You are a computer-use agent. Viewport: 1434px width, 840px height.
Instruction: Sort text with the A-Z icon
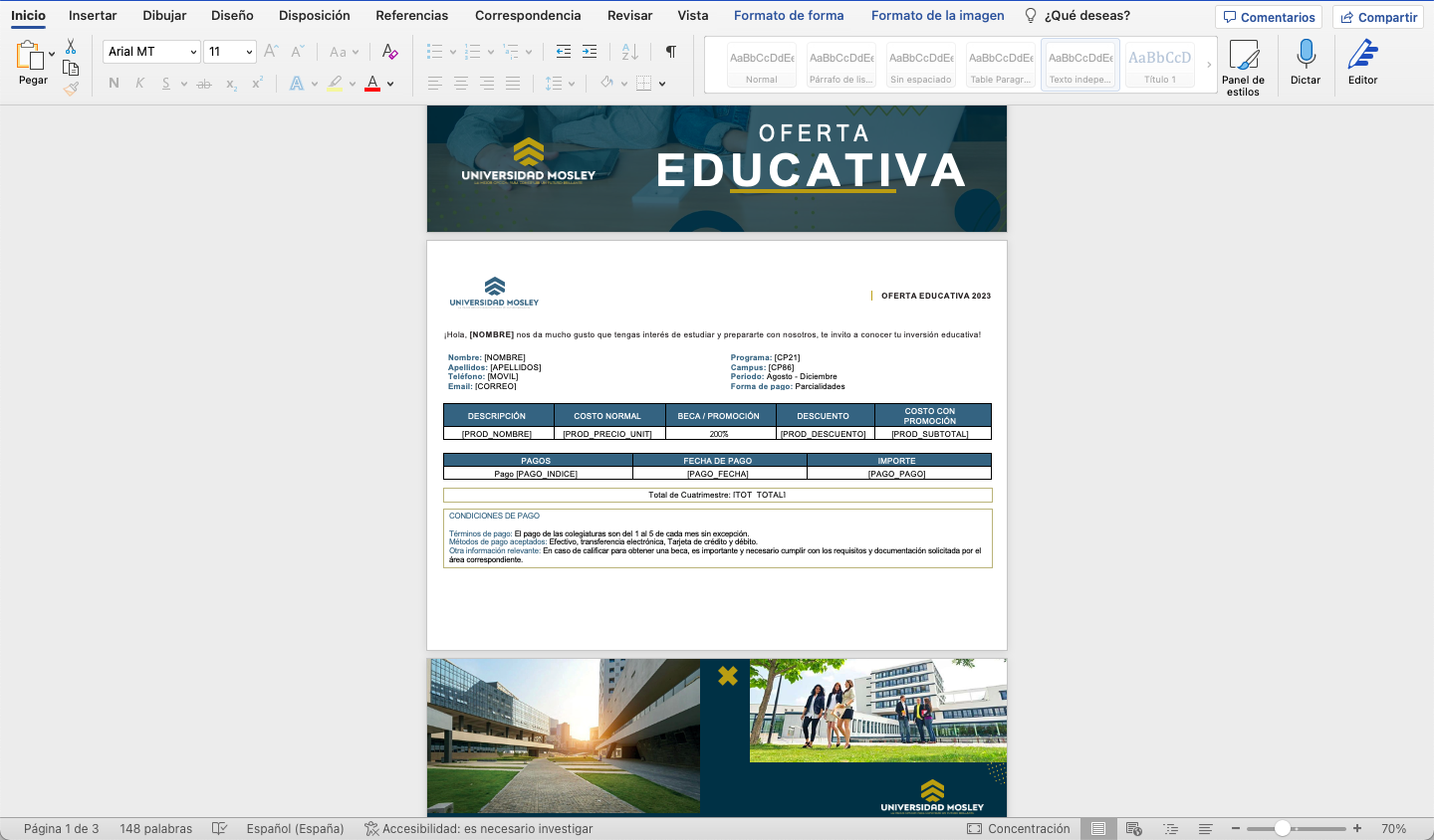629,52
